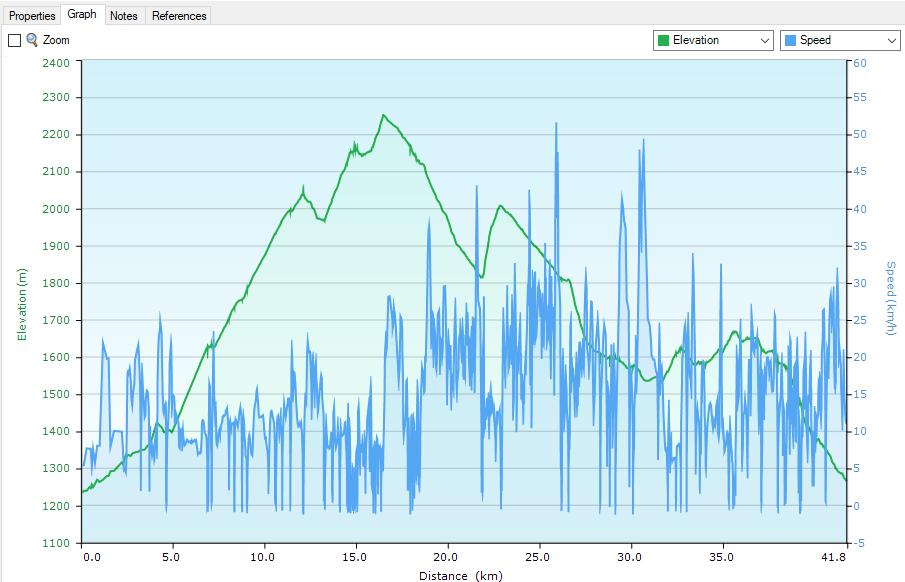Click the 2400 elevation axis value

[x=56, y=62]
